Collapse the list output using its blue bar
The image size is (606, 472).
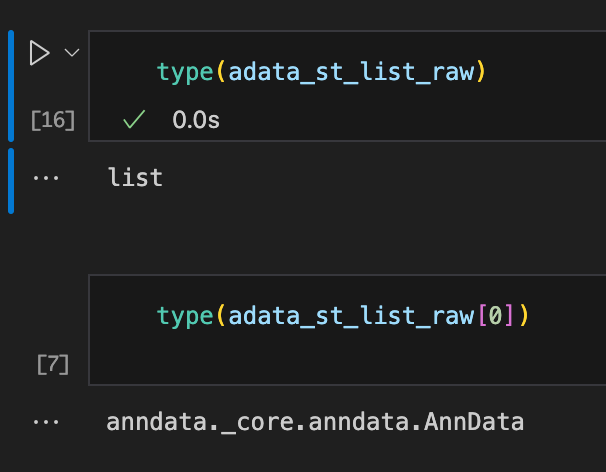coord(11,181)
